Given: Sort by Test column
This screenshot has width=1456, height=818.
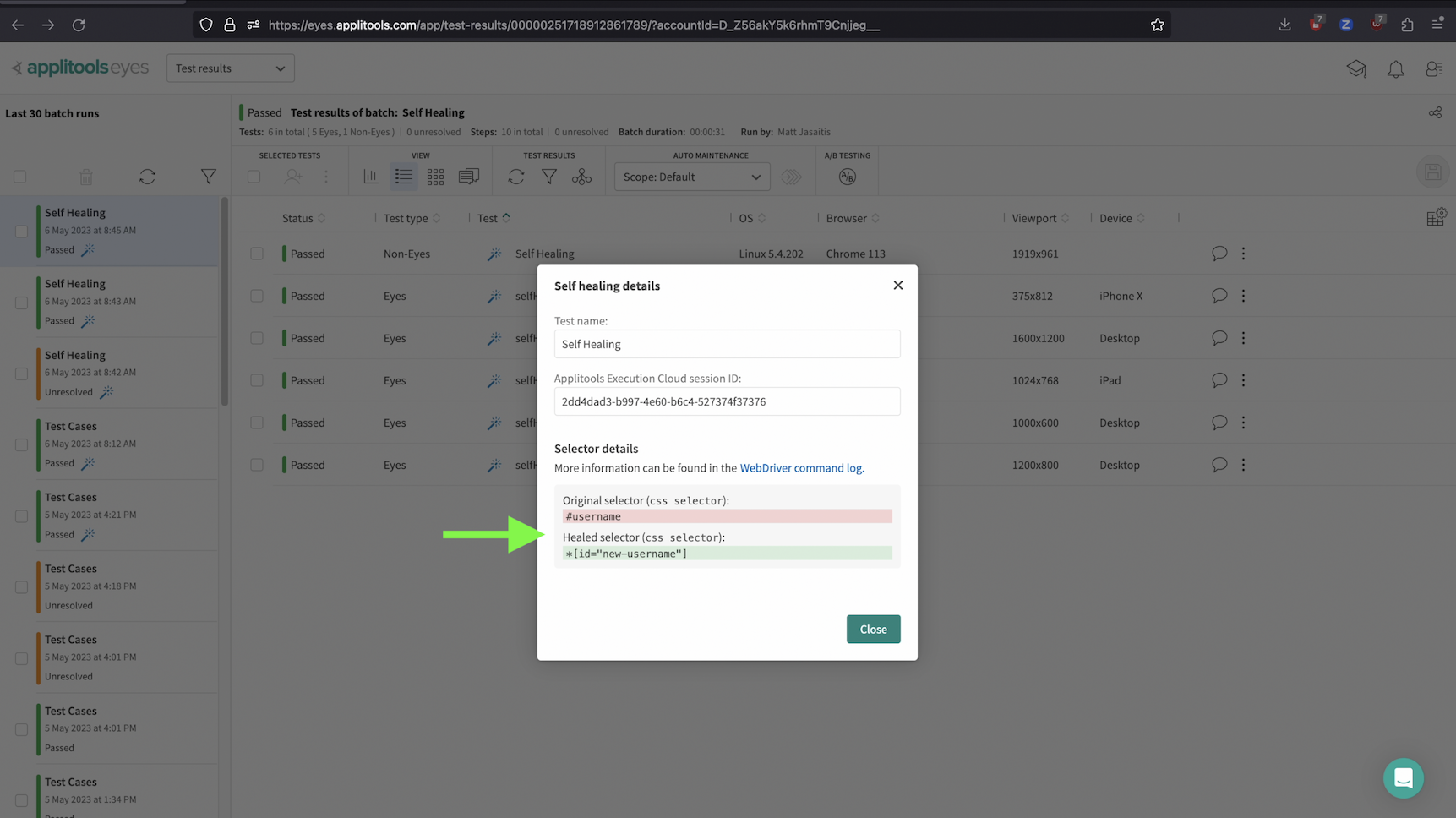Looking at the screenshot, I should 494,218.
